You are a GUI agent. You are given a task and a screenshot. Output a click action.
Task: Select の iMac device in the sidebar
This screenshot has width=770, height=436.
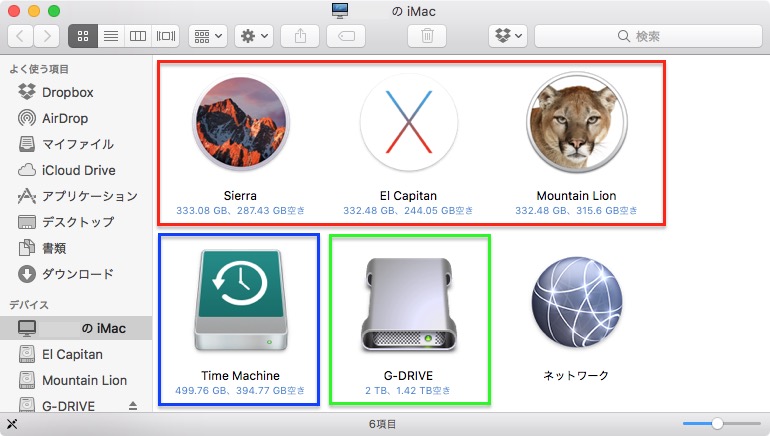(x=76, y=328)
